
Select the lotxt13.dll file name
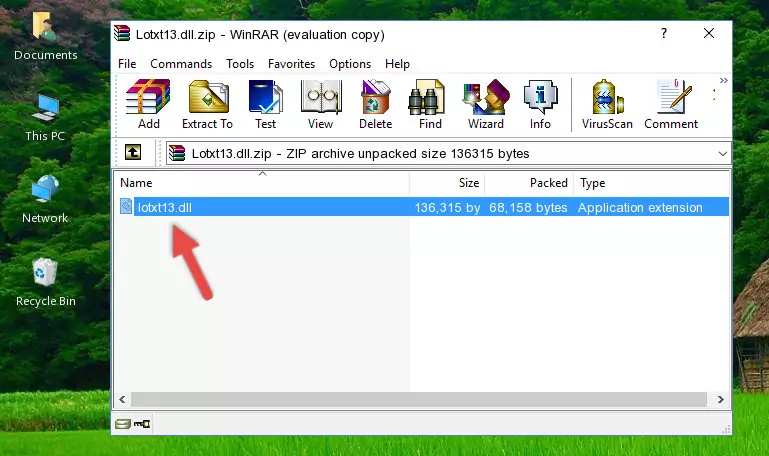coord(165,207)
